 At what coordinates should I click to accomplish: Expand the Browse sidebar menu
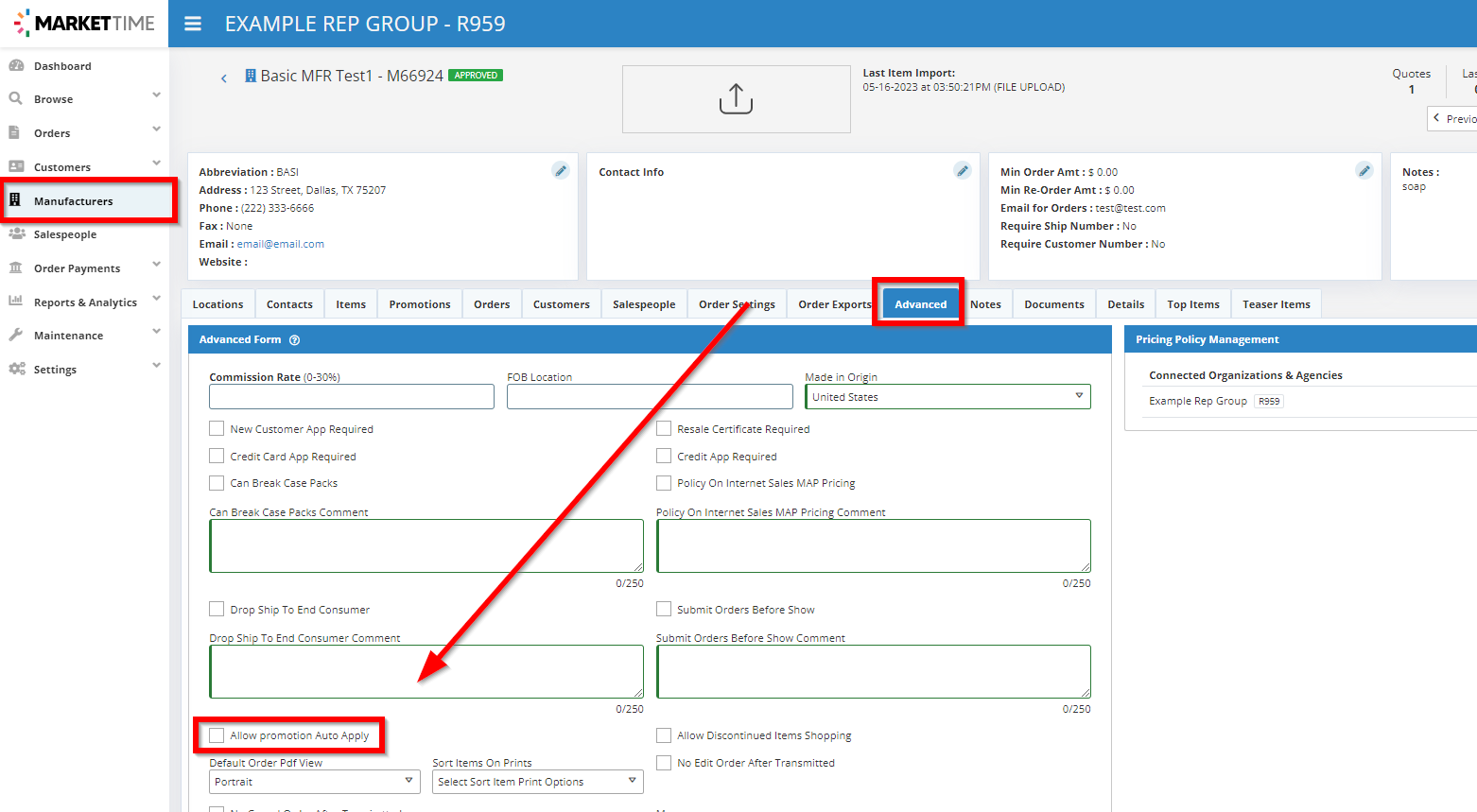click(x=156, y=95)
